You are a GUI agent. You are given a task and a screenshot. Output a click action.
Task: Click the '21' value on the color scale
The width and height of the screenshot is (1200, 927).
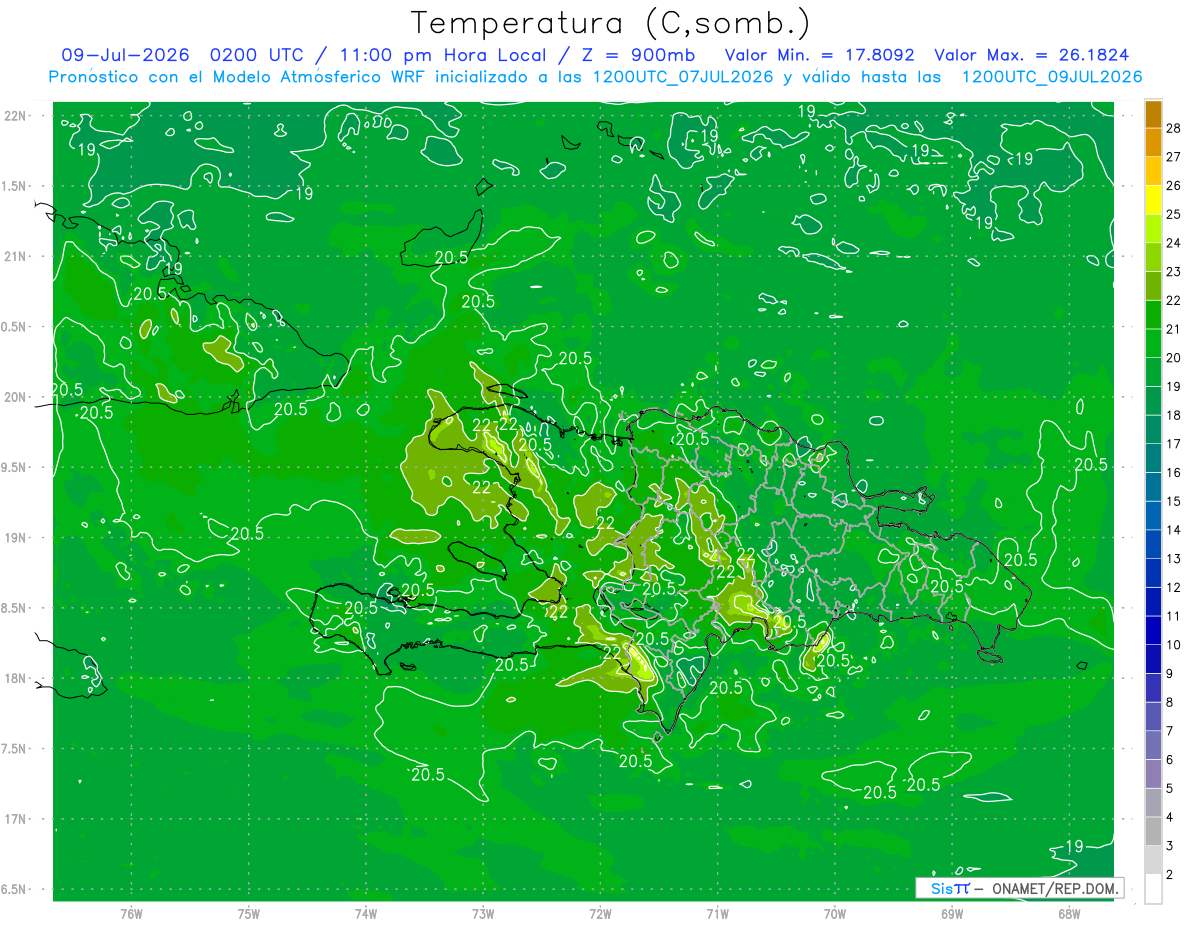[x=1176, y=329]
